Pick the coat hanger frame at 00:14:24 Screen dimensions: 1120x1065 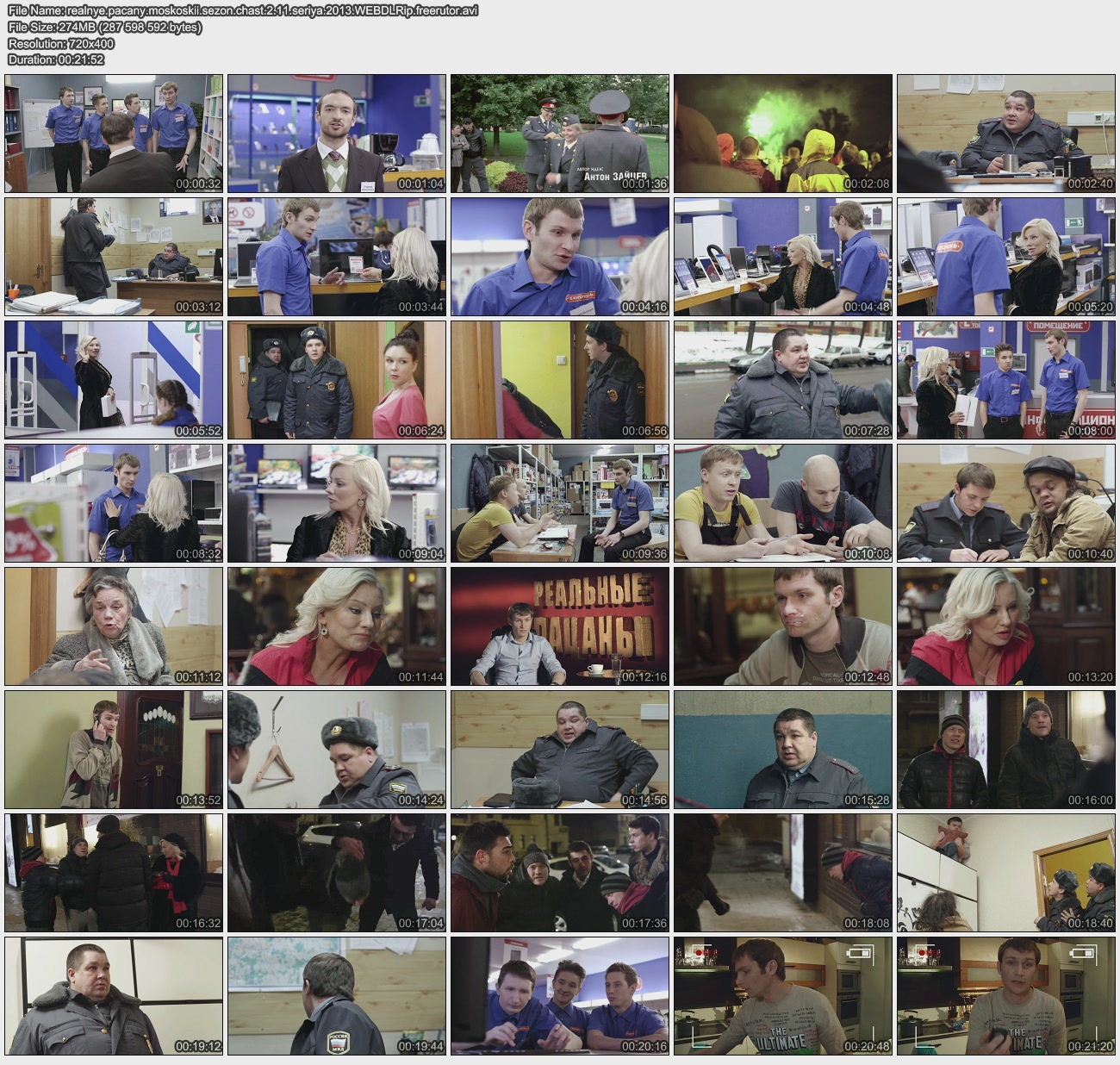tap(337, 750)
